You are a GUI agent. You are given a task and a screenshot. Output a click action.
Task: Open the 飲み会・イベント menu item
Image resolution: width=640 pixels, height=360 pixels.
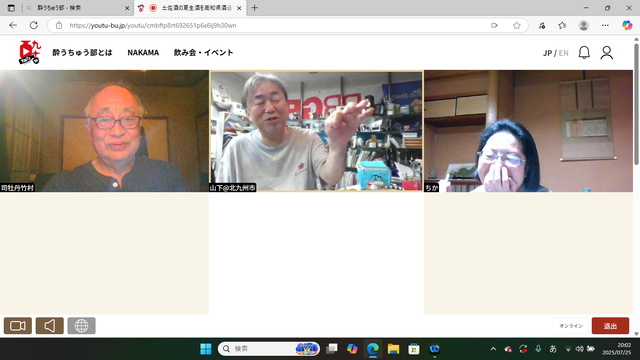click(203, 53)
